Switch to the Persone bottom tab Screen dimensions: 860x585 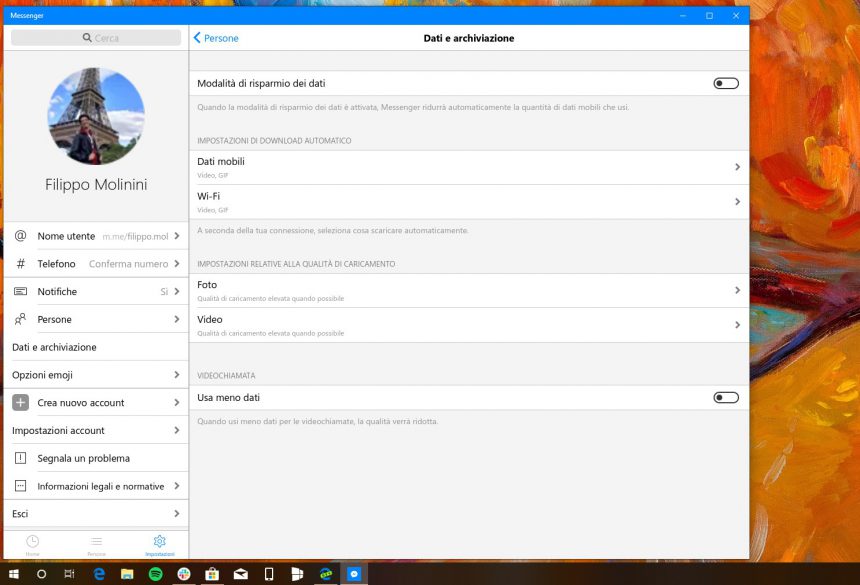coord(97,545)
